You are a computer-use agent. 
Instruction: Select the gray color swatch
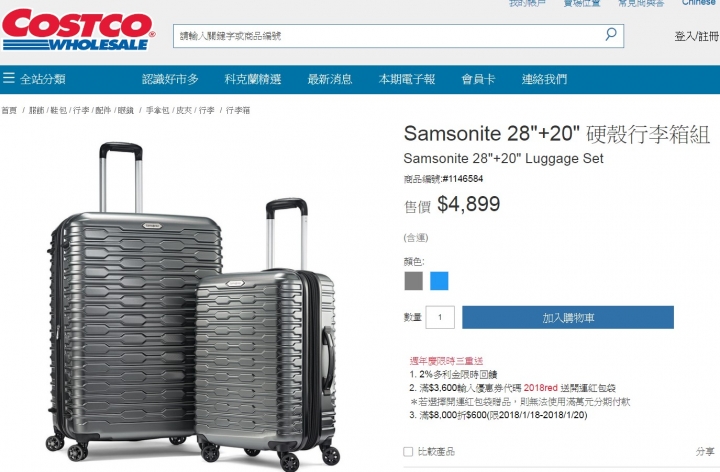point(413,281)
